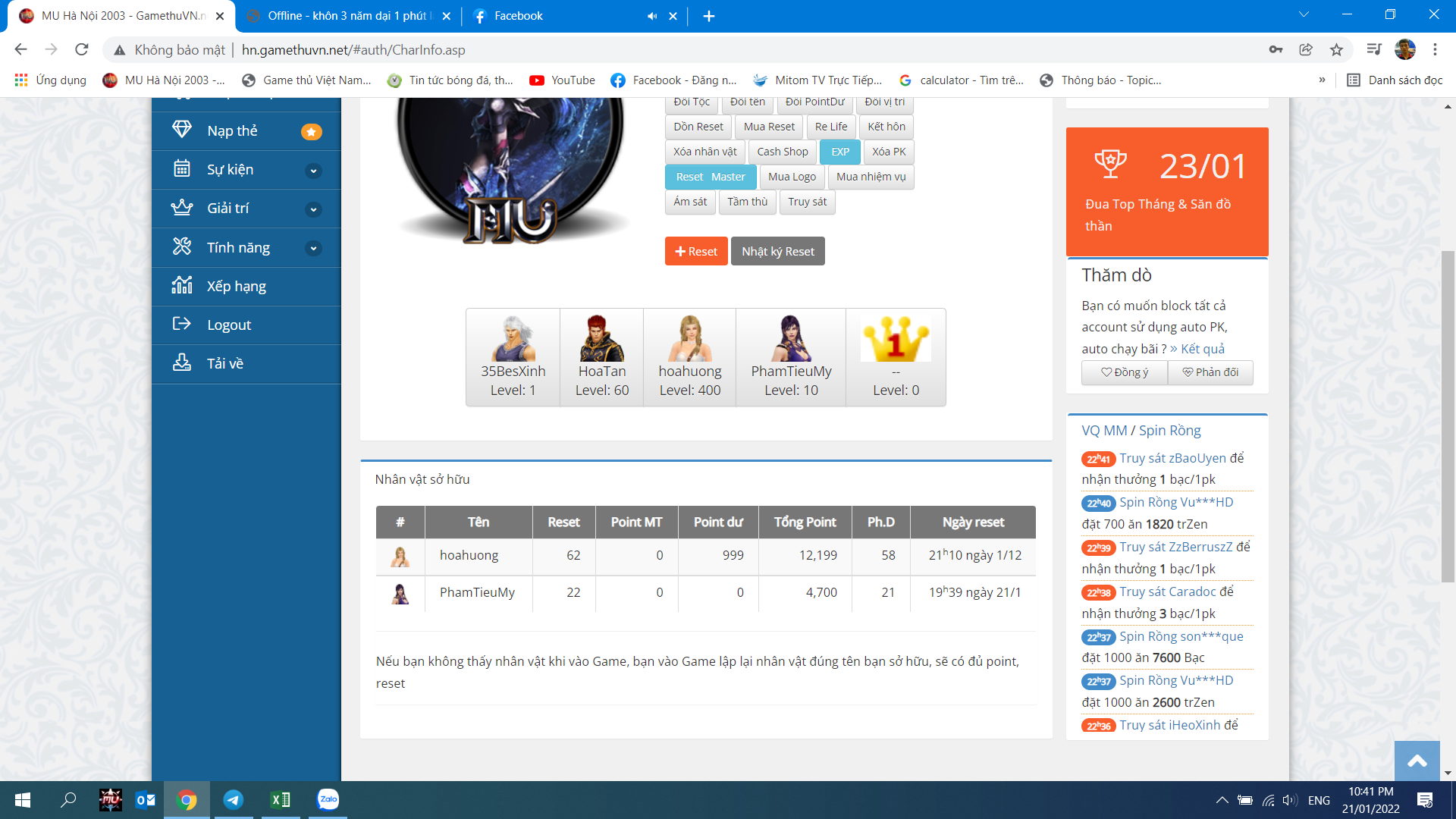Mute the Facebook tab audio icon
The image size is (1456, 819).
[651, 16]
